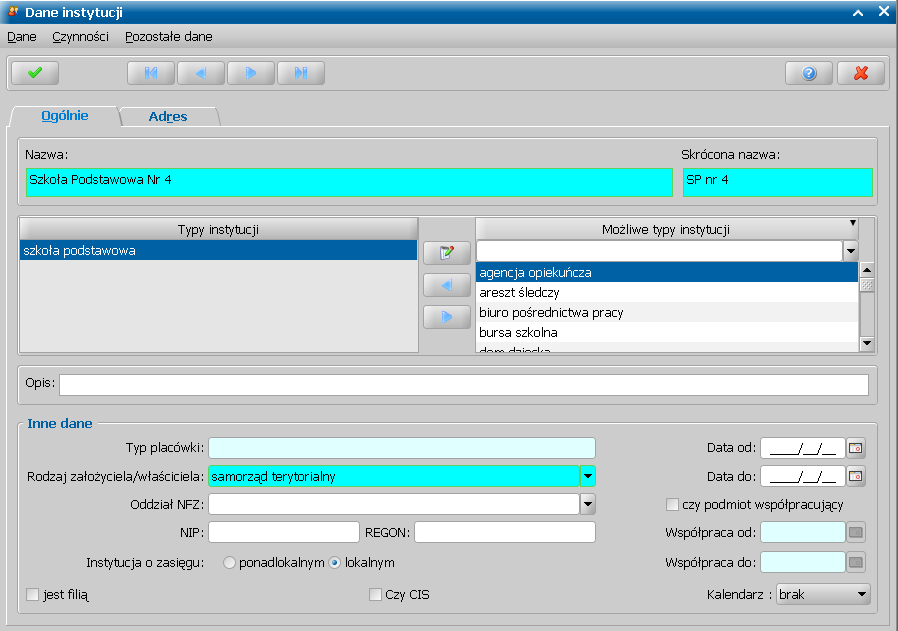The image size is (898, 631).
Task: Click the Nazwa field 'Szkoła Podstawowa Nr 4'
Action: 349,182
